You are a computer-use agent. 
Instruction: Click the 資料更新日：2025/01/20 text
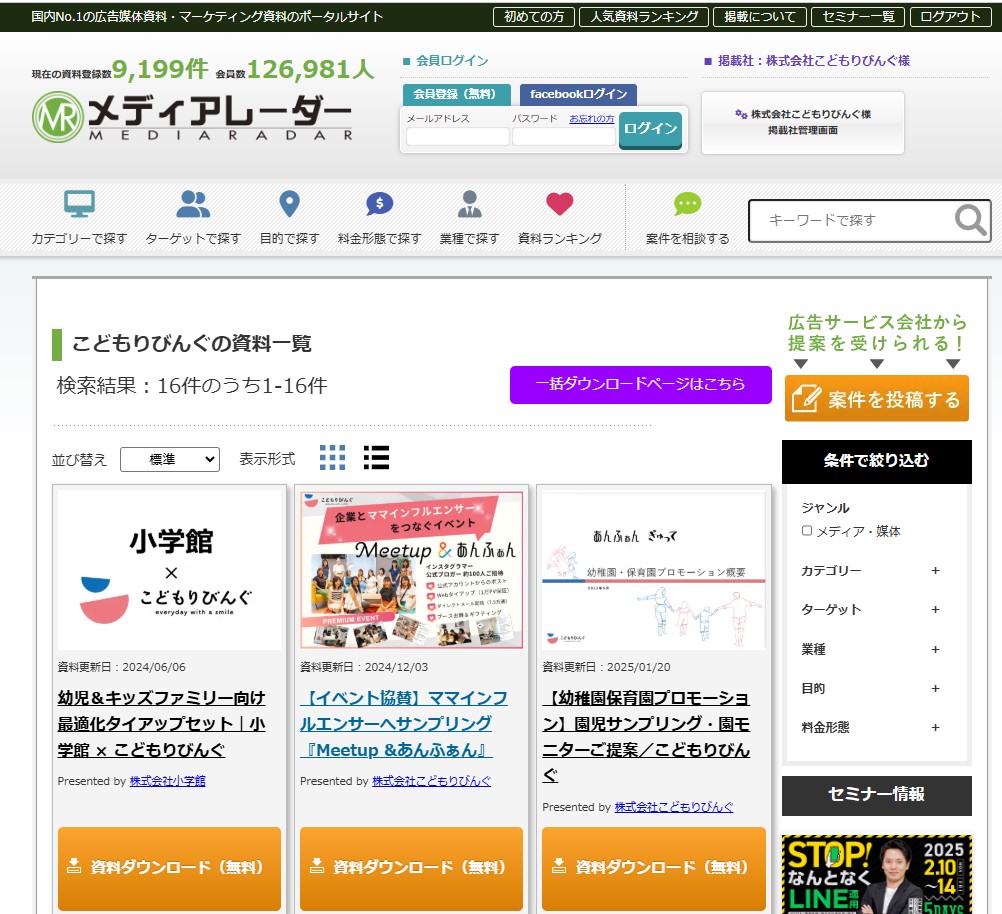(606, 667)
